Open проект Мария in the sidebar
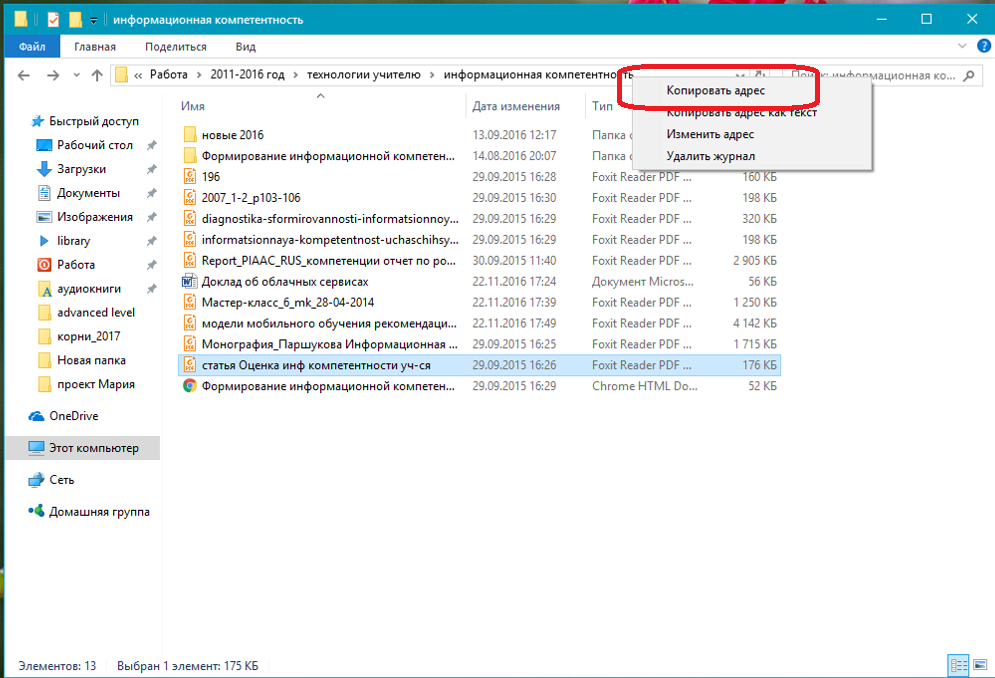 96,384
